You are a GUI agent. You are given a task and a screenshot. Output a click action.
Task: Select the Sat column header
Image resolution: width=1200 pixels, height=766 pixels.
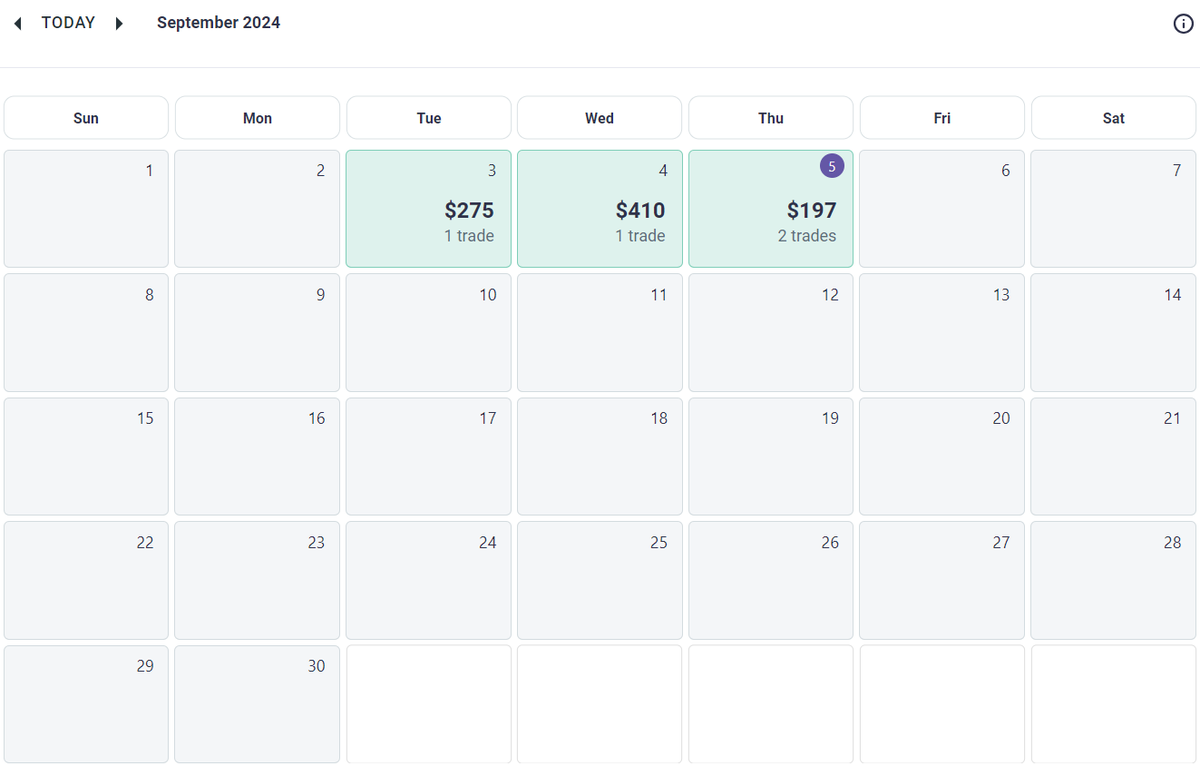tap(1114, 118)
